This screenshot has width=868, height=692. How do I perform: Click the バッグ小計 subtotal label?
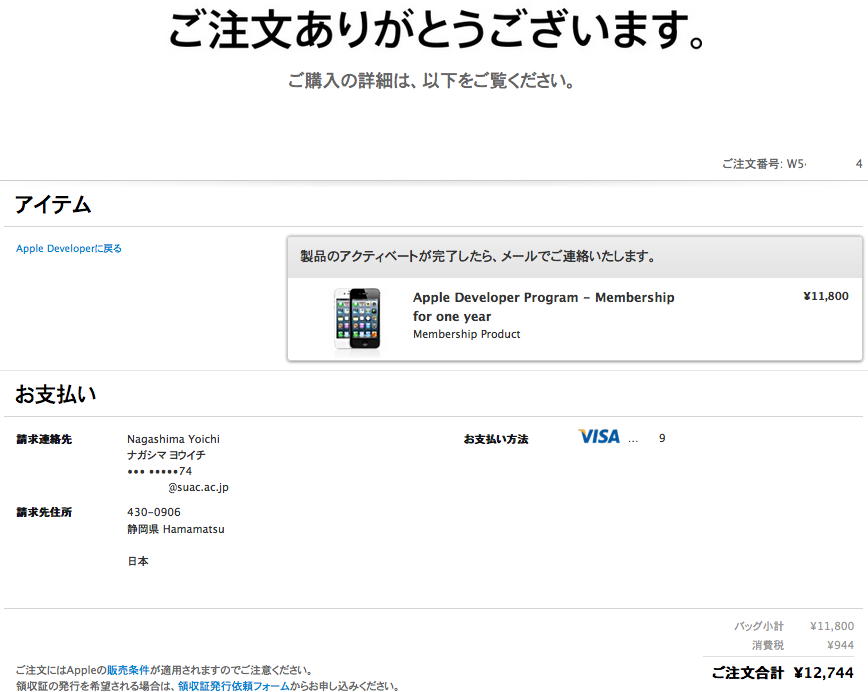tap(758, 626)
